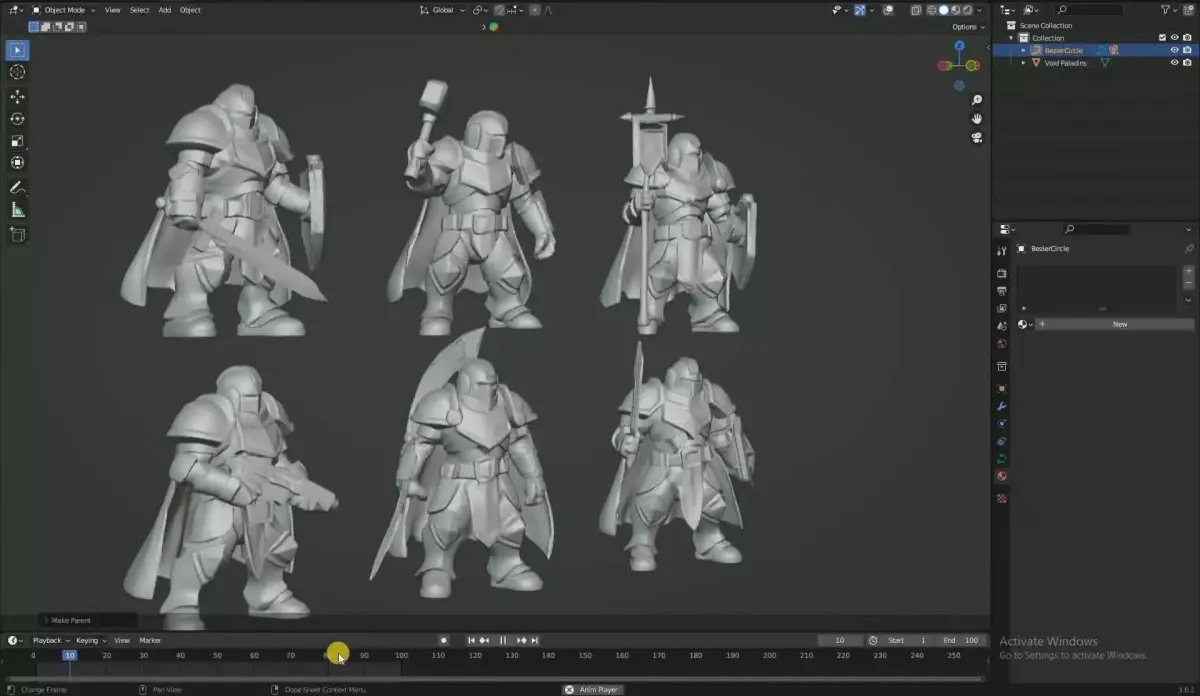1200x696 pixels.
Task: Open the View Layer properties tab
Action: point(1002,308)
